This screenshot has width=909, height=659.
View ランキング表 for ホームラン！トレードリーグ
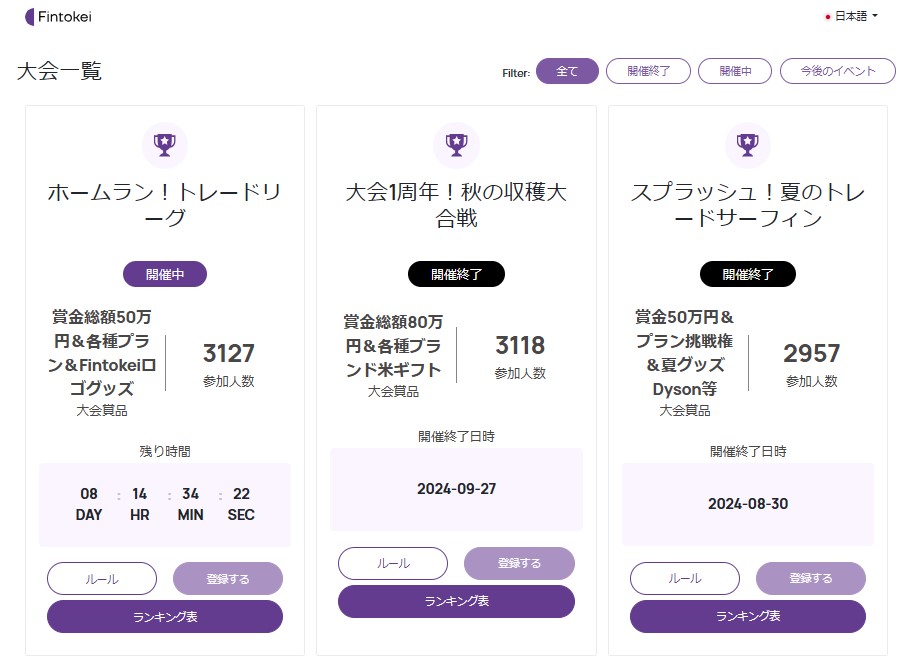165,616
